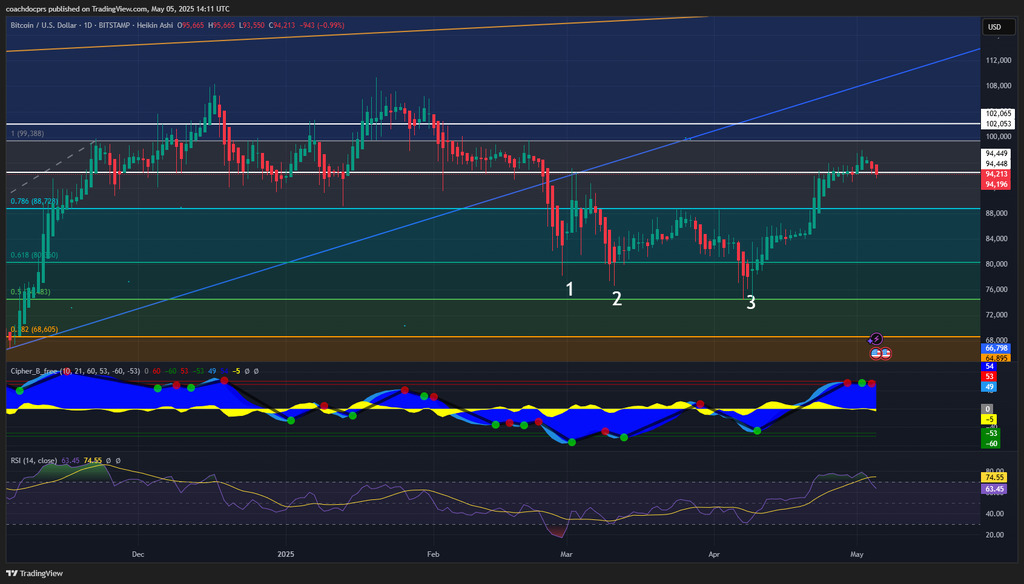Select the wave label "3" annotation
1024x584 pixels.
pos(751,302)
